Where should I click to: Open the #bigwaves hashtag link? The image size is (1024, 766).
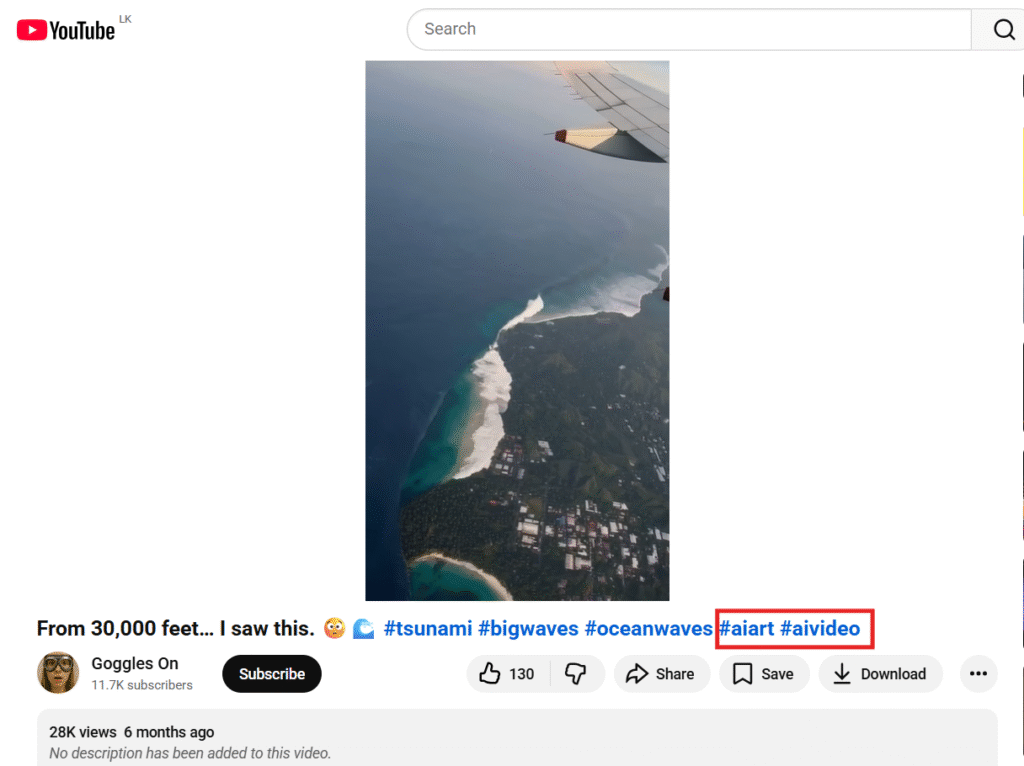pyautogui.click(x=528, y=629)
